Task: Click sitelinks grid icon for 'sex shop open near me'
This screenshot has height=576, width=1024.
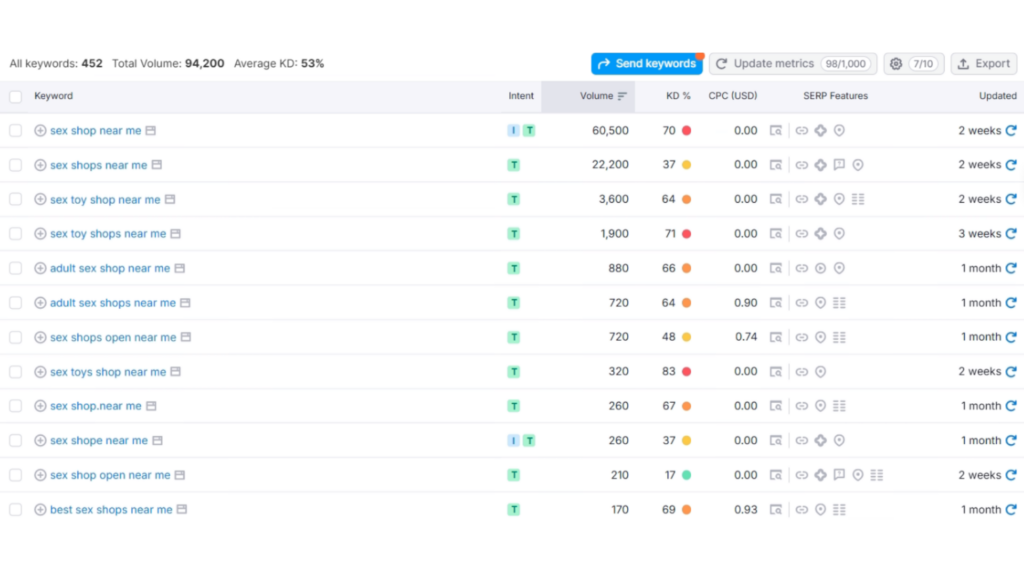Action: (876, 475)
